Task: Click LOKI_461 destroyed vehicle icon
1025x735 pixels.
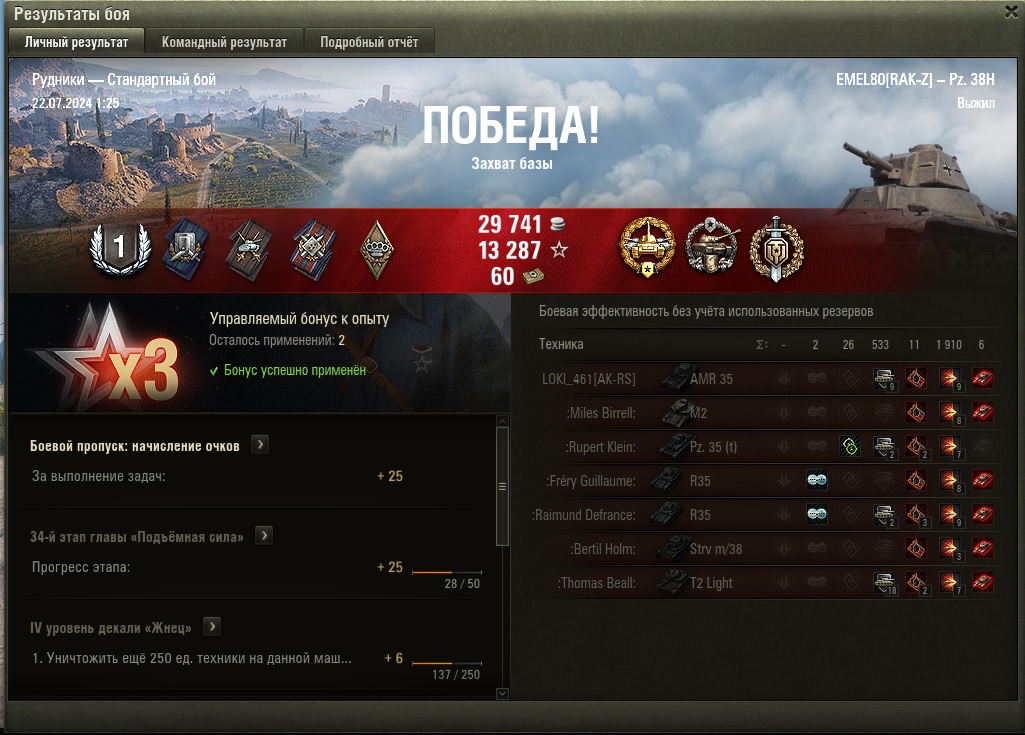Action: [x=983, y=379]
